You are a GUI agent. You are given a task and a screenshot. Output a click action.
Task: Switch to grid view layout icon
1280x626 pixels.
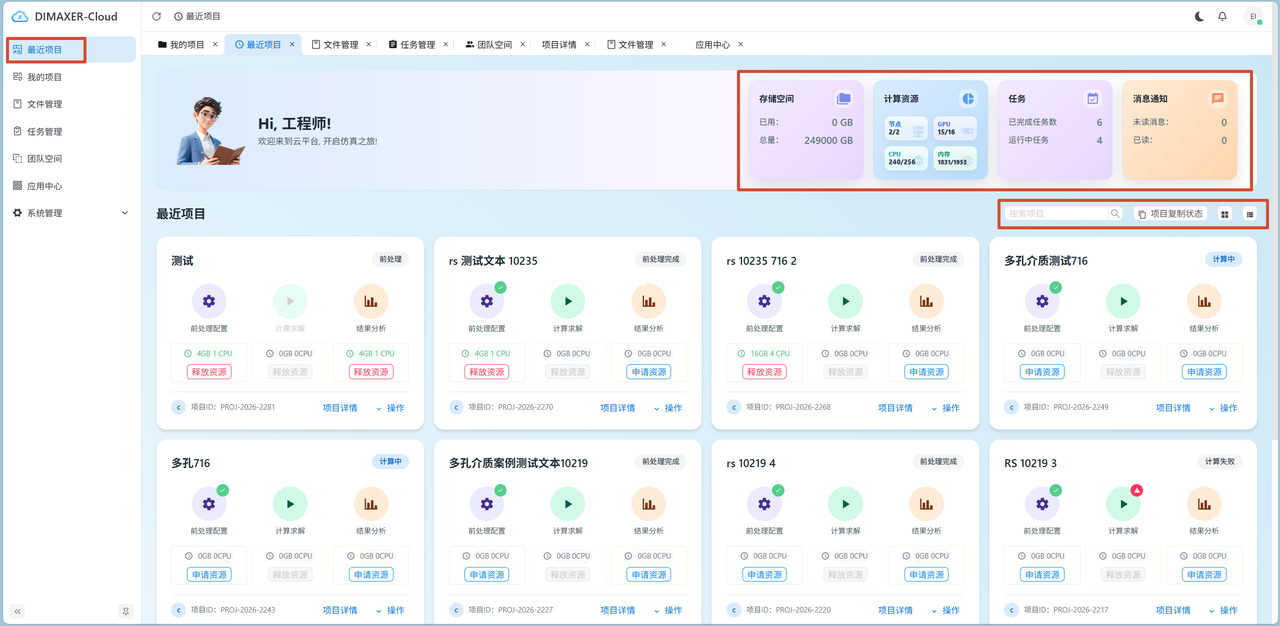tap(1225, 214)
